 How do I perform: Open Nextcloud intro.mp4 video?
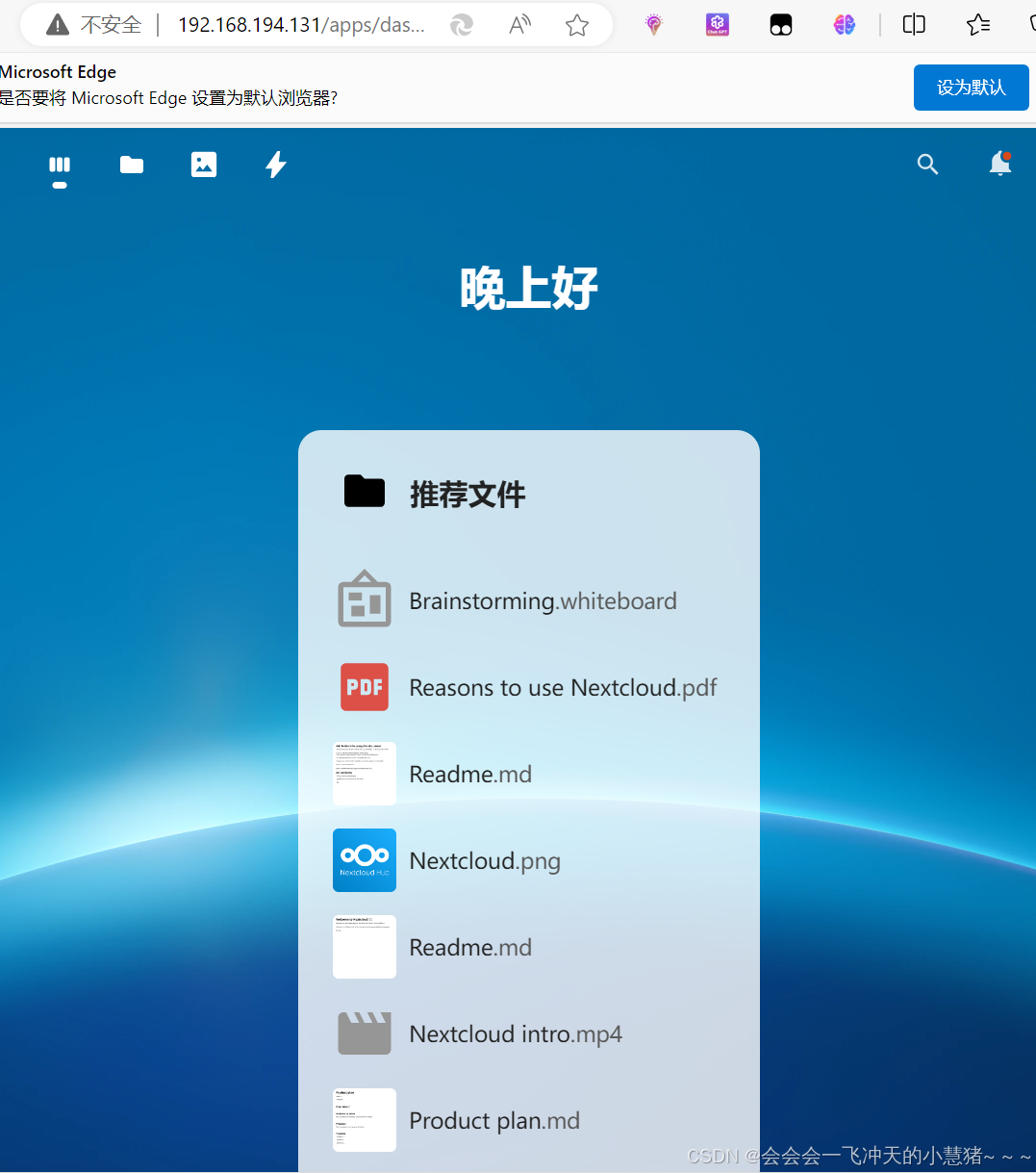tap(517, 1033)
